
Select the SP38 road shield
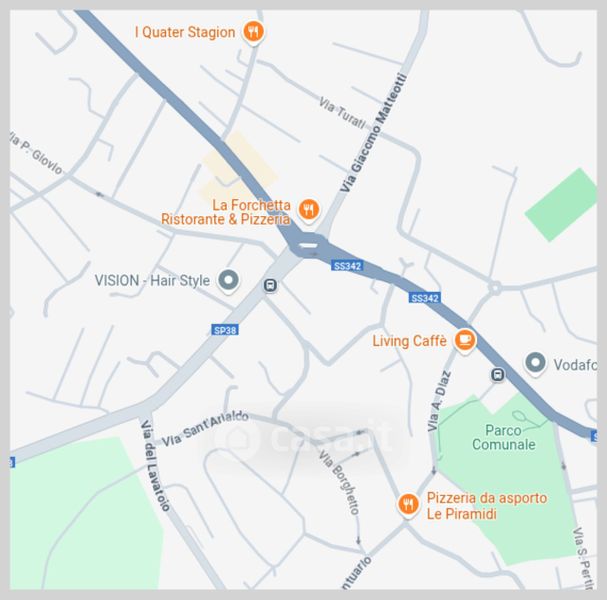225,330
